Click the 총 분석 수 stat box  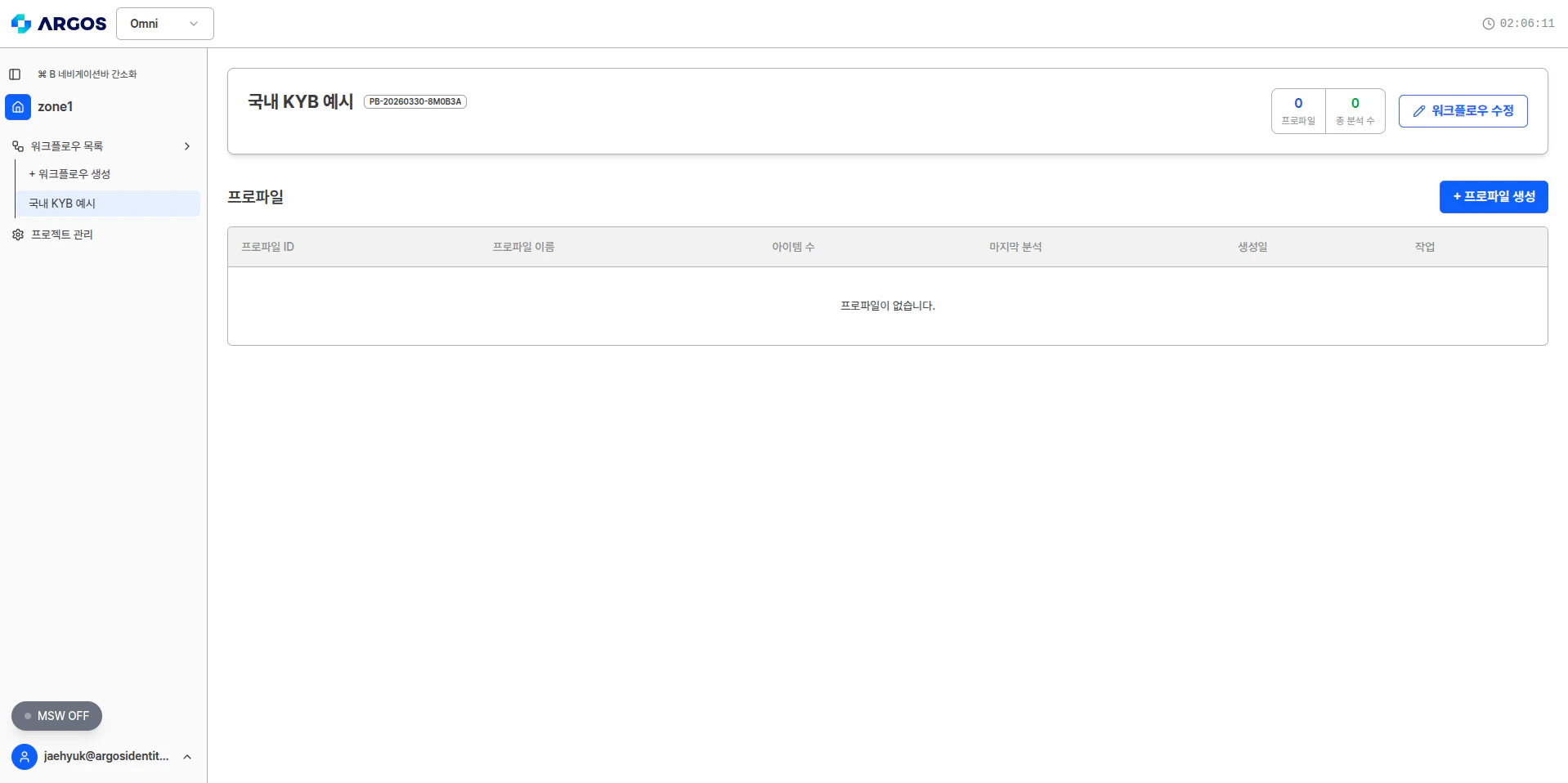click(1355, 111)
